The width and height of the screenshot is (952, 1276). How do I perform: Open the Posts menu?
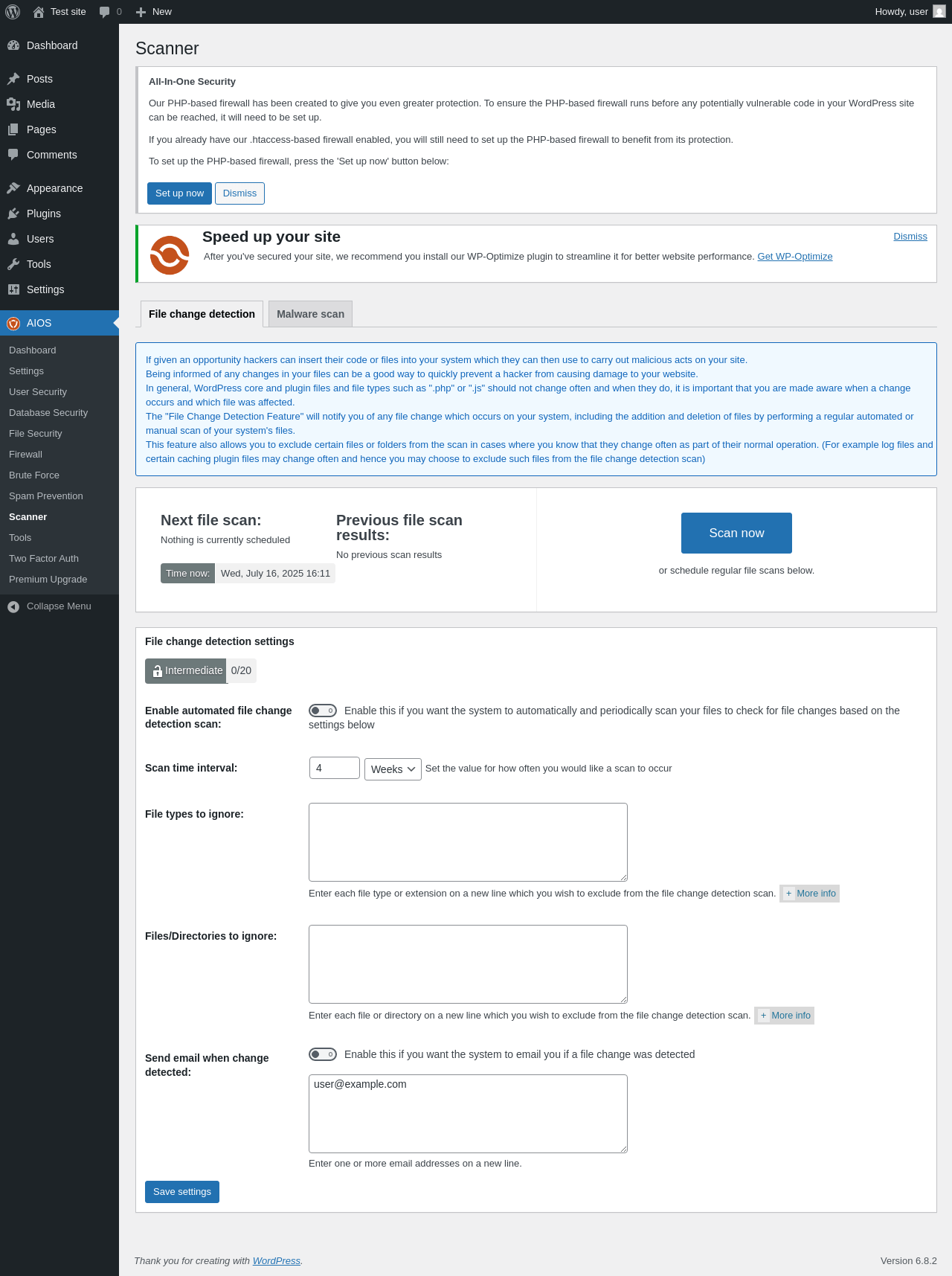tap(59, 79)
